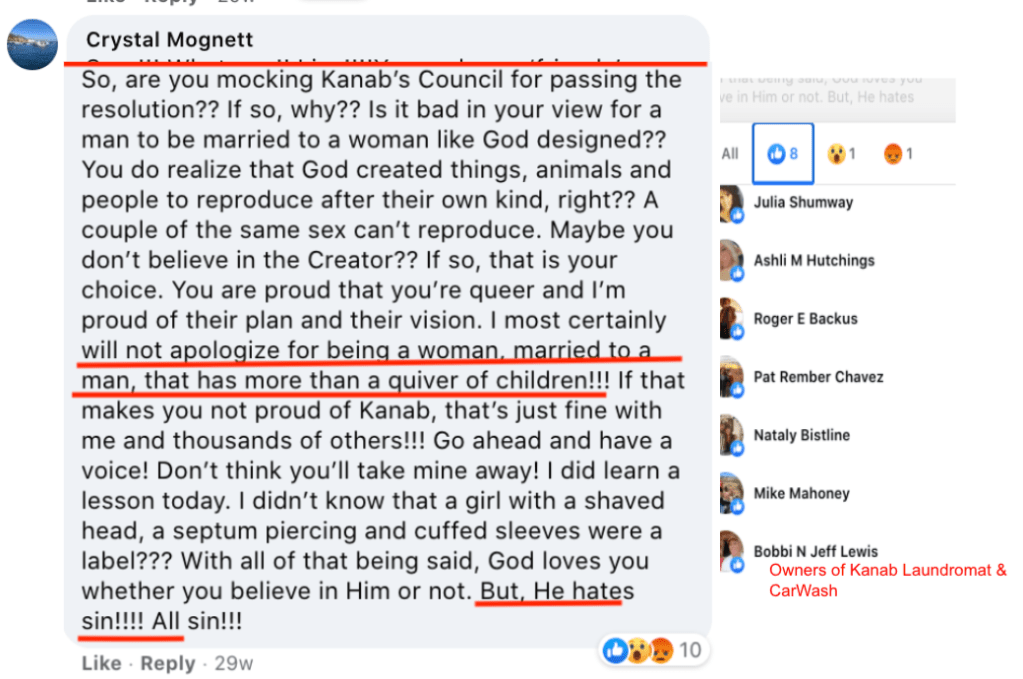Switch to the Like reactions tab

pyautogui.click(x=781, y=154)
